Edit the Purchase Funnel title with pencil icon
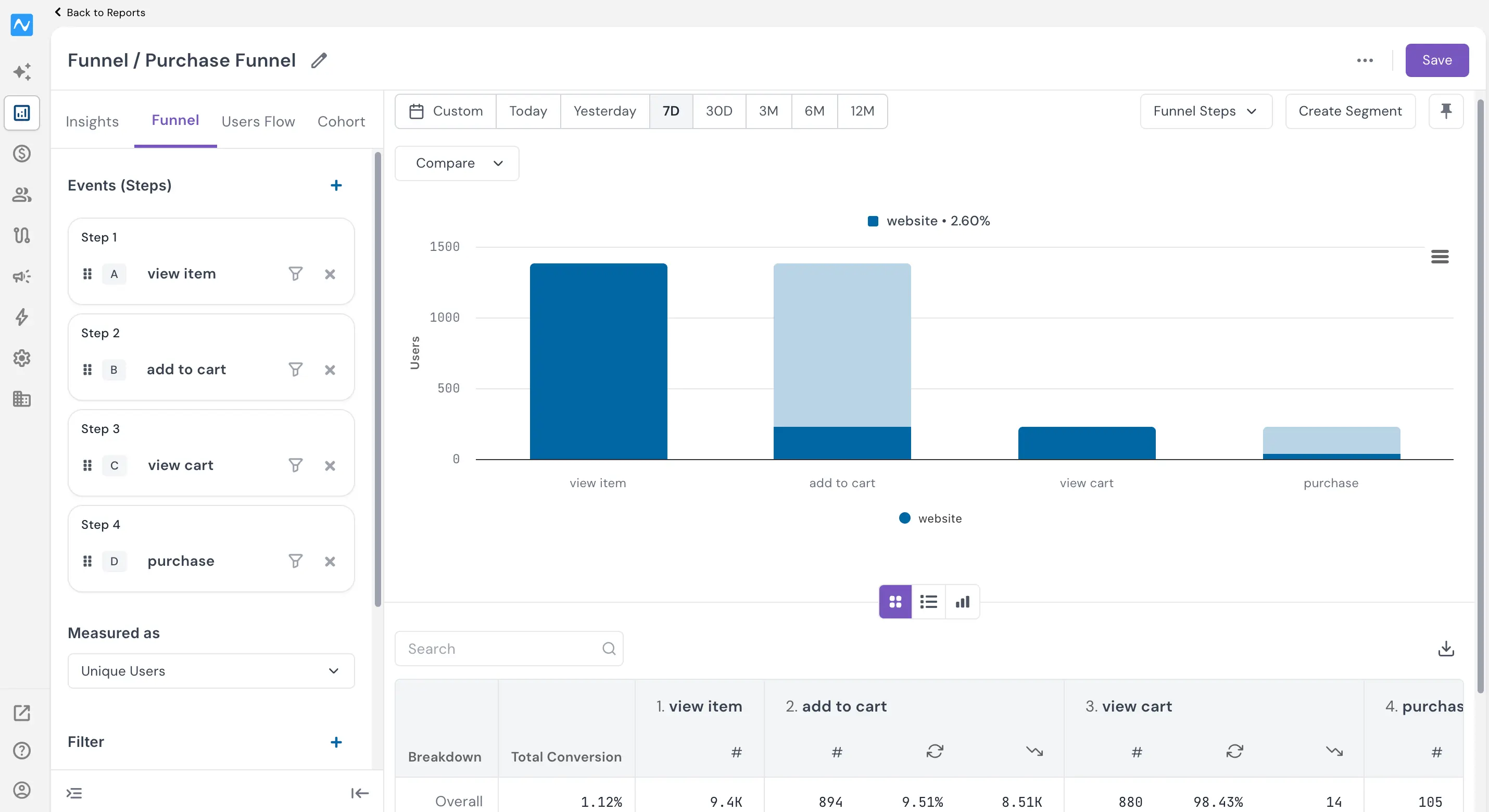 [319, 60]
